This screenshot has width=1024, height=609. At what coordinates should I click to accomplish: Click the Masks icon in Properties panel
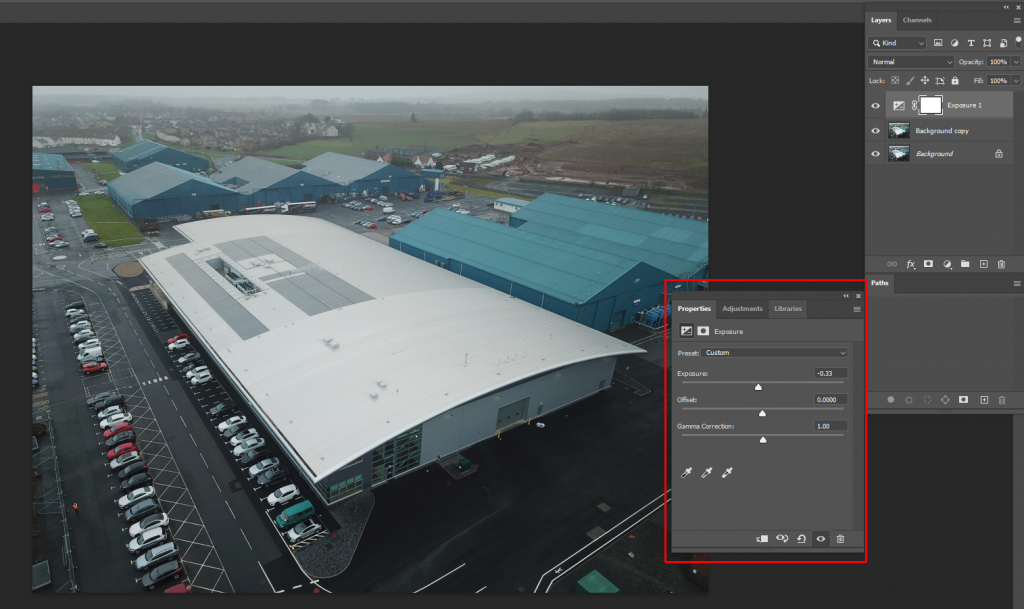(x=703, y=331)
